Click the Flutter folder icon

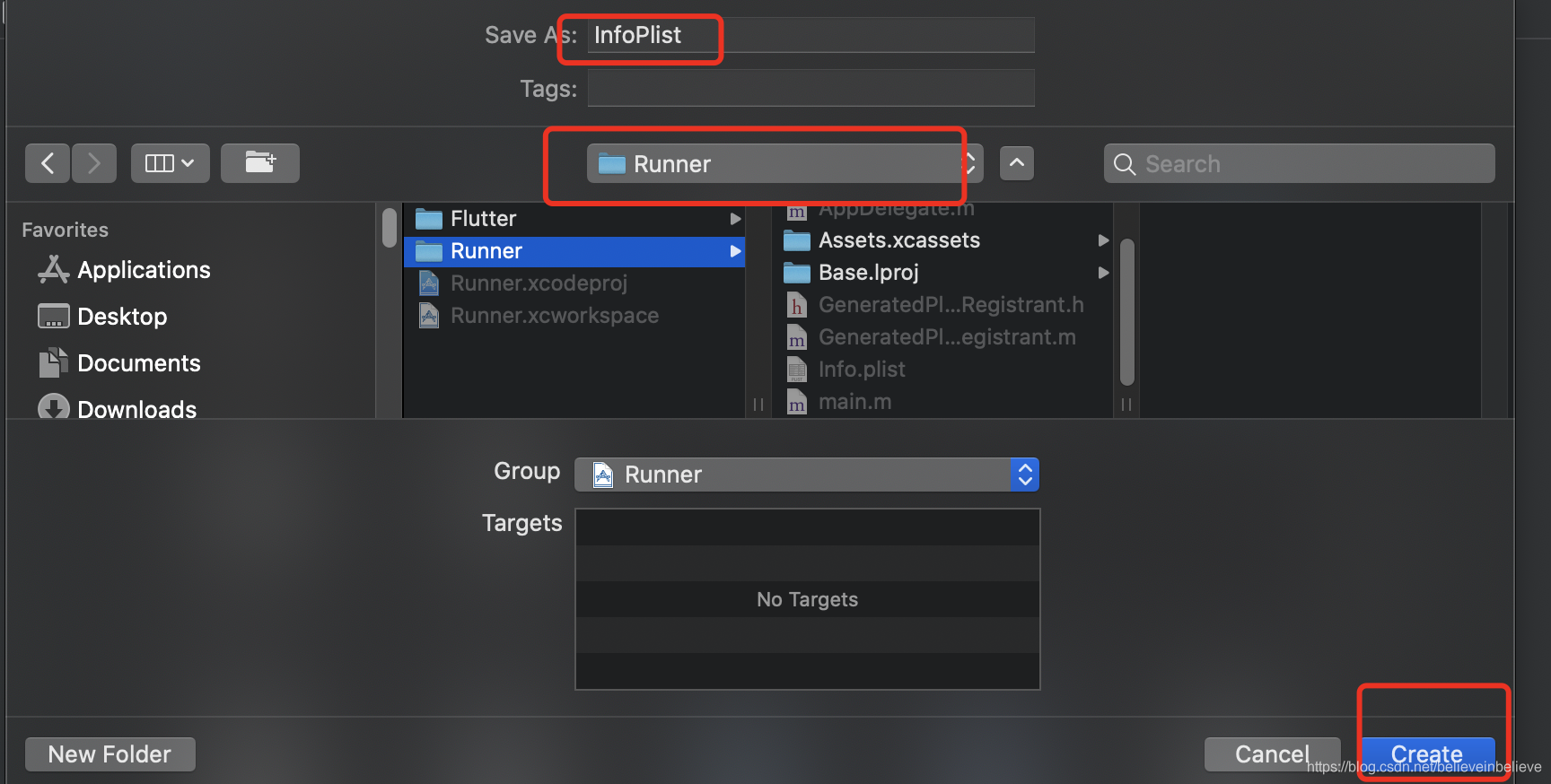pyautogui.click(x=429, y=219)
